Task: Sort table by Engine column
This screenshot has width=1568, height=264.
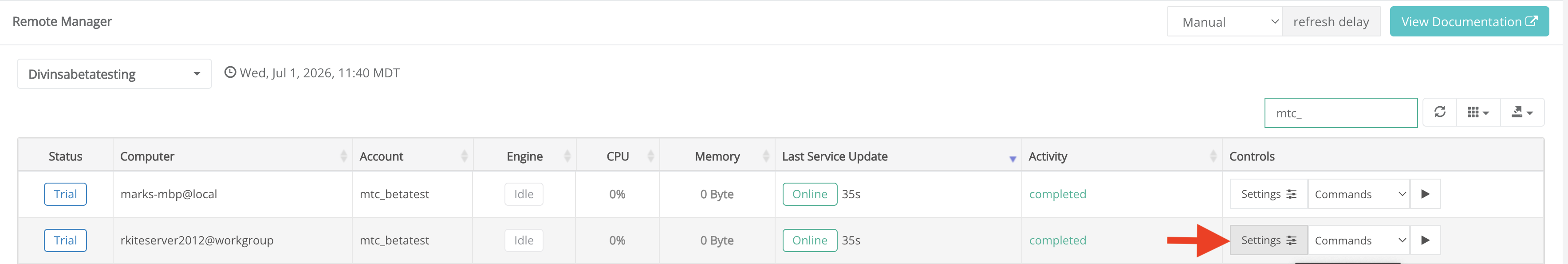Action: coord(524,156)
